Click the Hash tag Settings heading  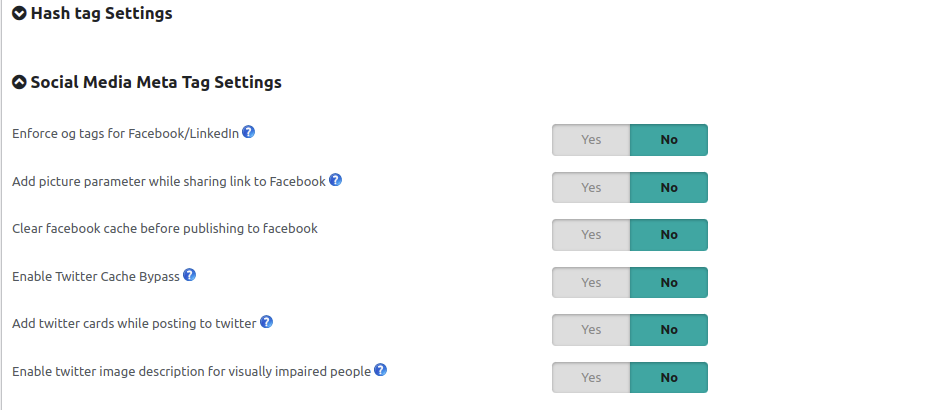(x=101, y=13)
